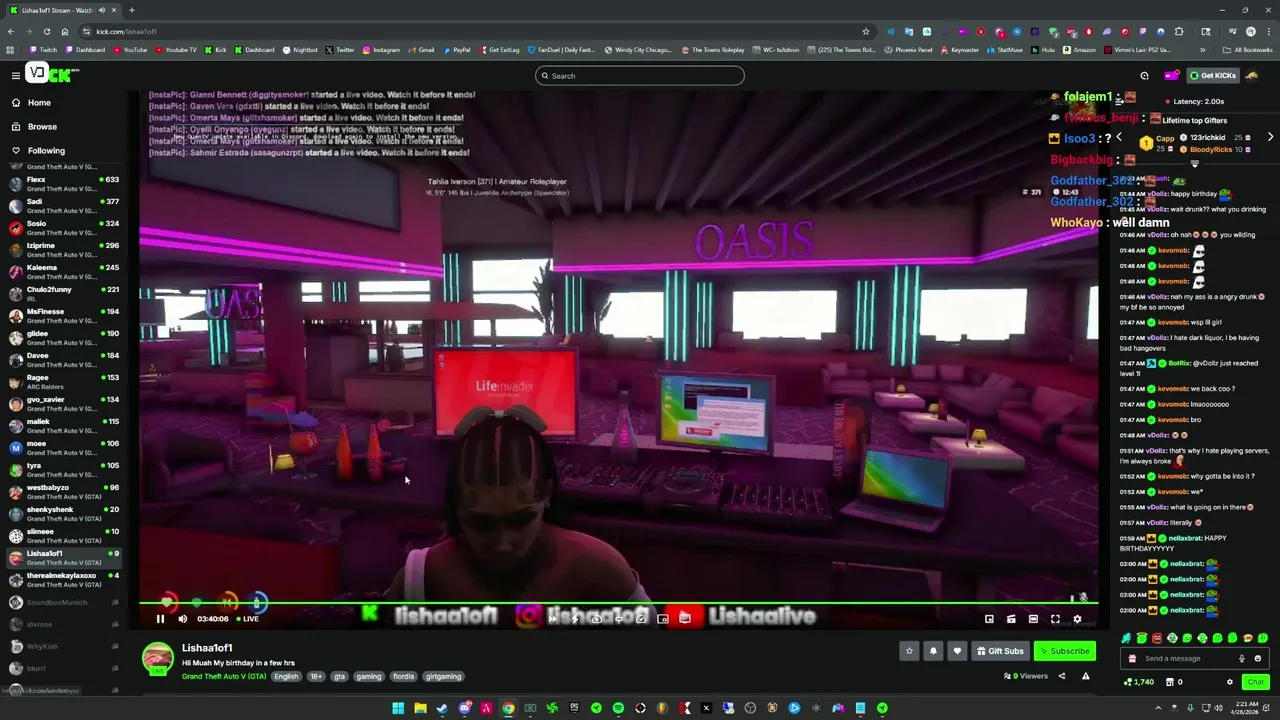Toggle bell notifications for Lishaa1of1

933,651
